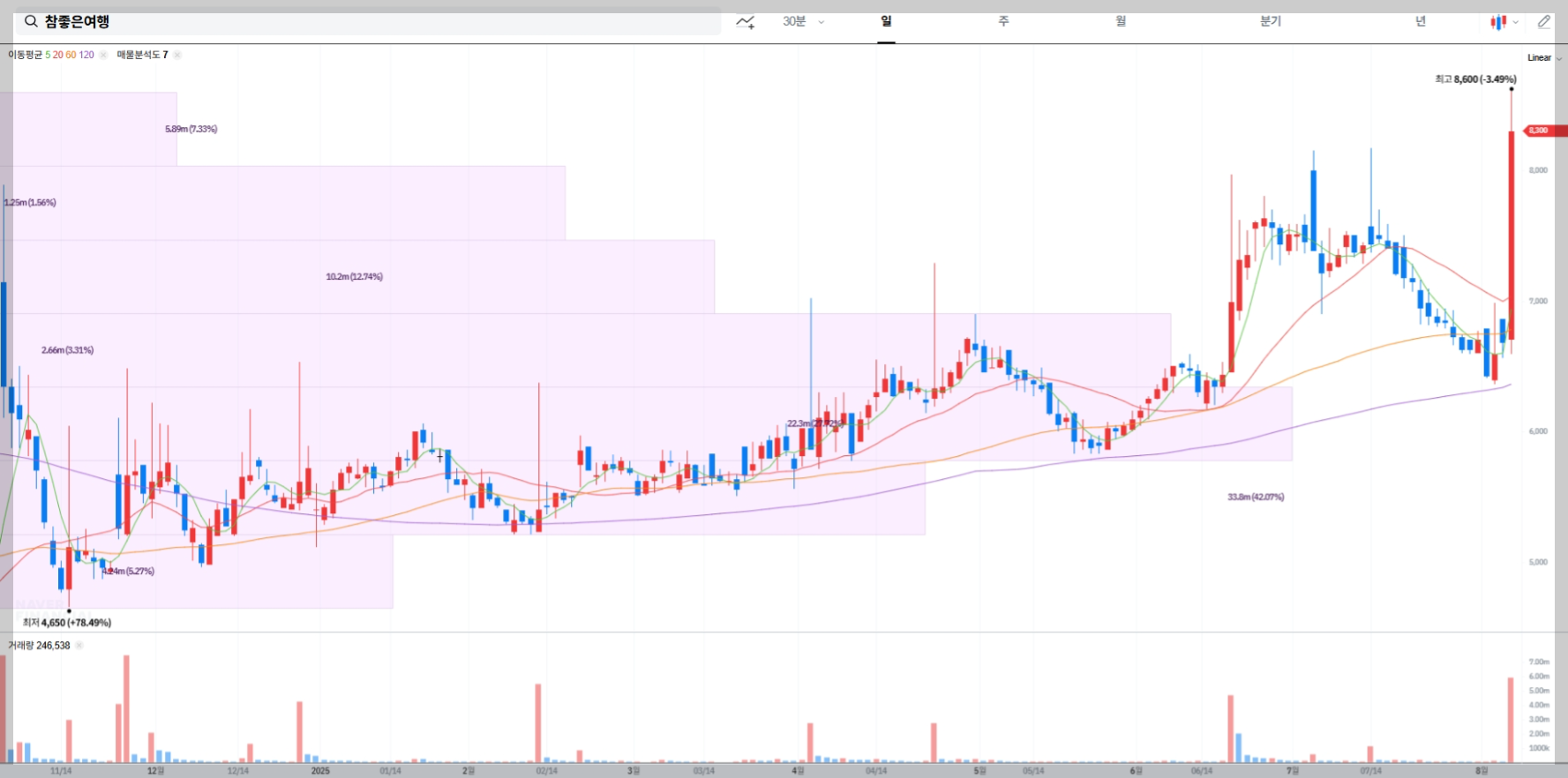Click the 7,000 price axis label
The width and height of the screenshot is (1568, 778).
click(x=1538, y=301)
